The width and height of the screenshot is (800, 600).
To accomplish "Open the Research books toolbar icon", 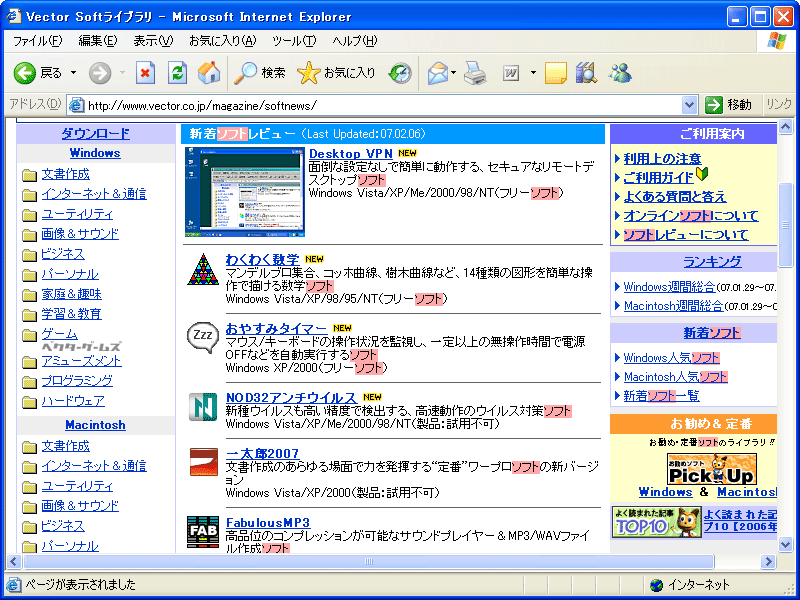I will click(587, 73).
